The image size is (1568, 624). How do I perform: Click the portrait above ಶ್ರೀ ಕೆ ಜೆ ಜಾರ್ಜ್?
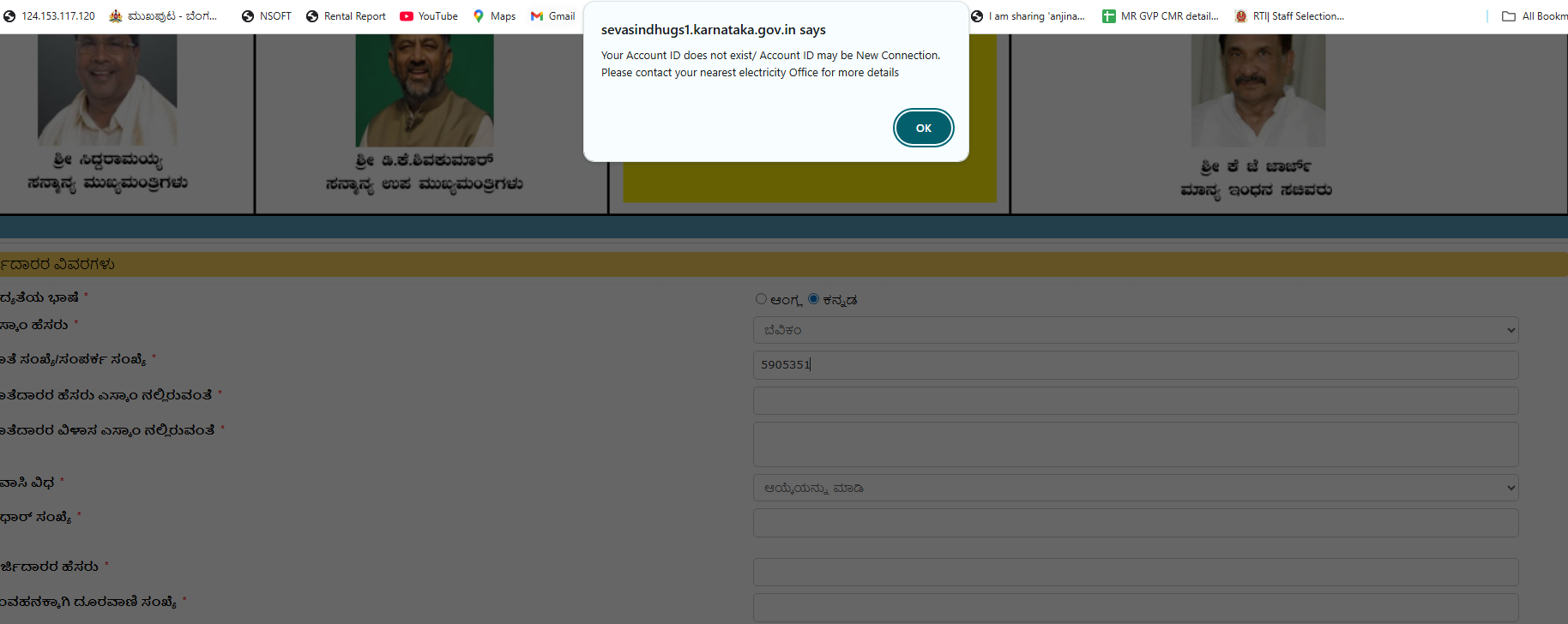tap(1258, 91)
